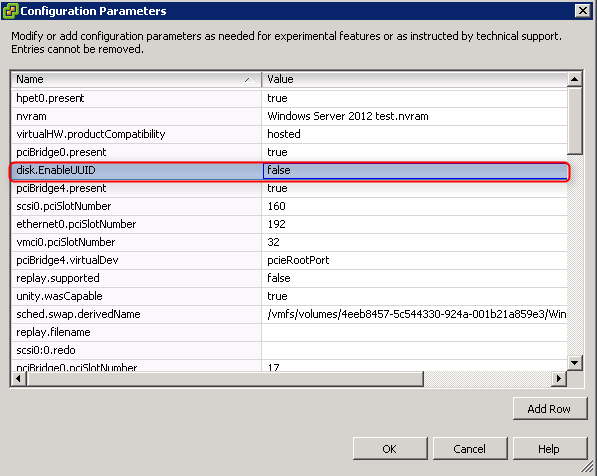597x476 pixels.
Task: Click the true value of unity.wasCapable
Action: pyautogui.click(x=415, y=296)
